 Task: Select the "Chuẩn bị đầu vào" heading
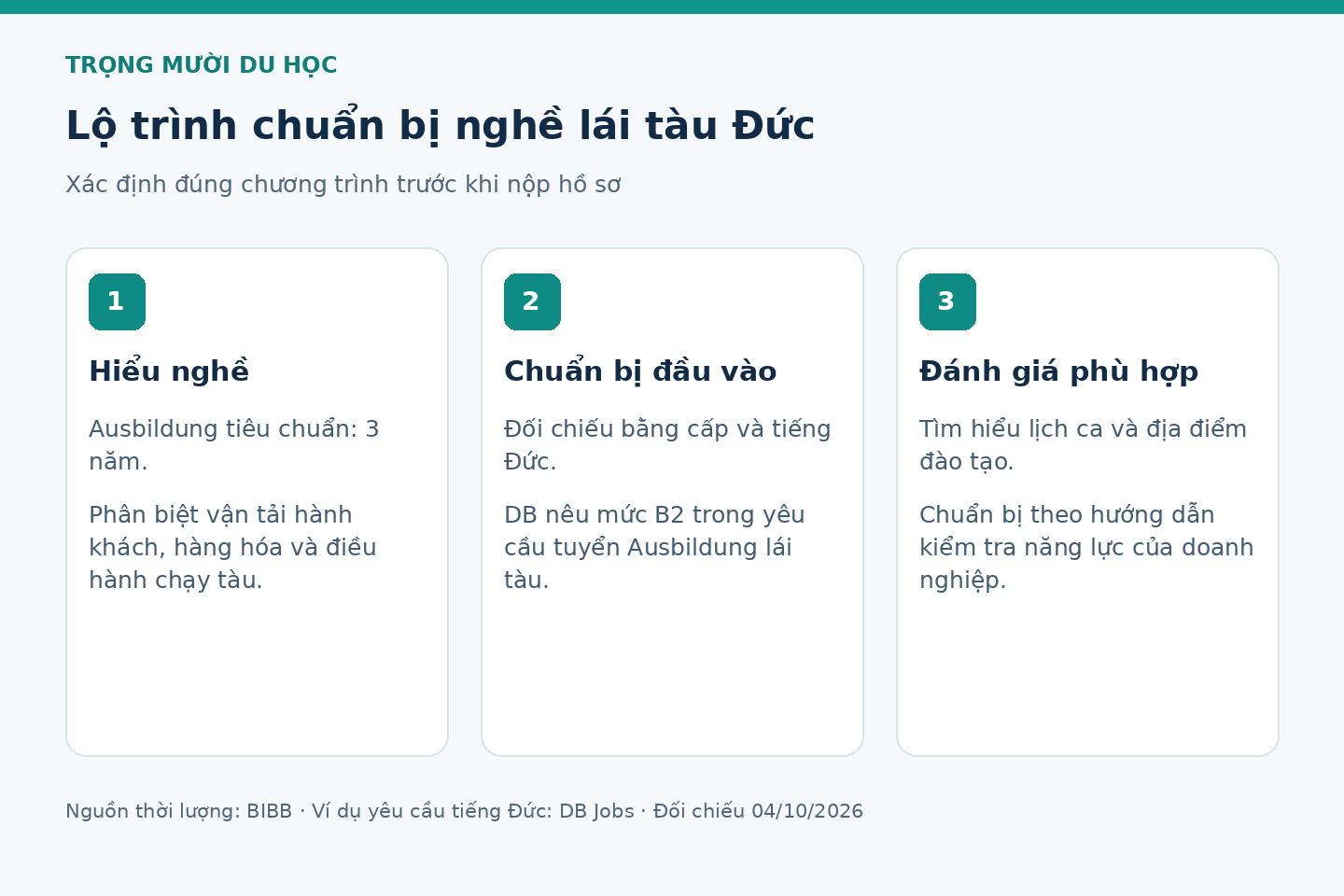pyautogui.click(x=640, y=371)
